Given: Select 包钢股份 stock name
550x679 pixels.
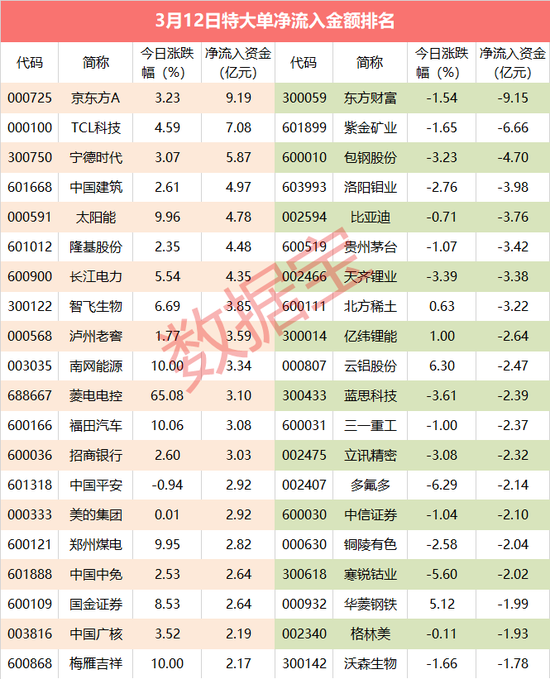Looking at the screenshot, I should click(370, 157).
